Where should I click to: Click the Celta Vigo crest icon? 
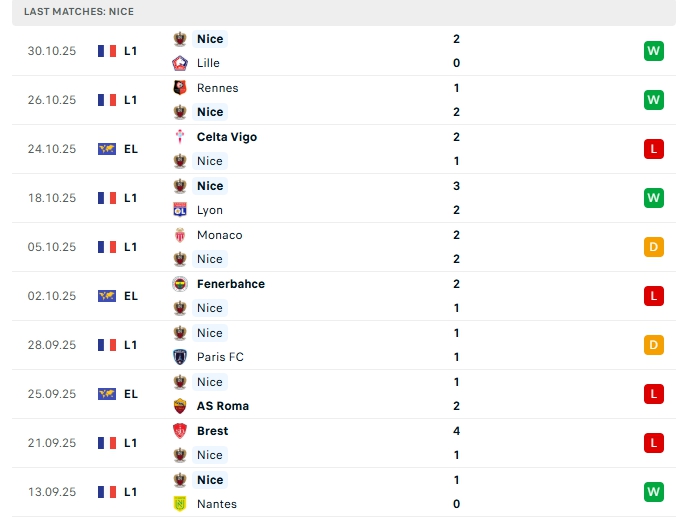(180, 137)
